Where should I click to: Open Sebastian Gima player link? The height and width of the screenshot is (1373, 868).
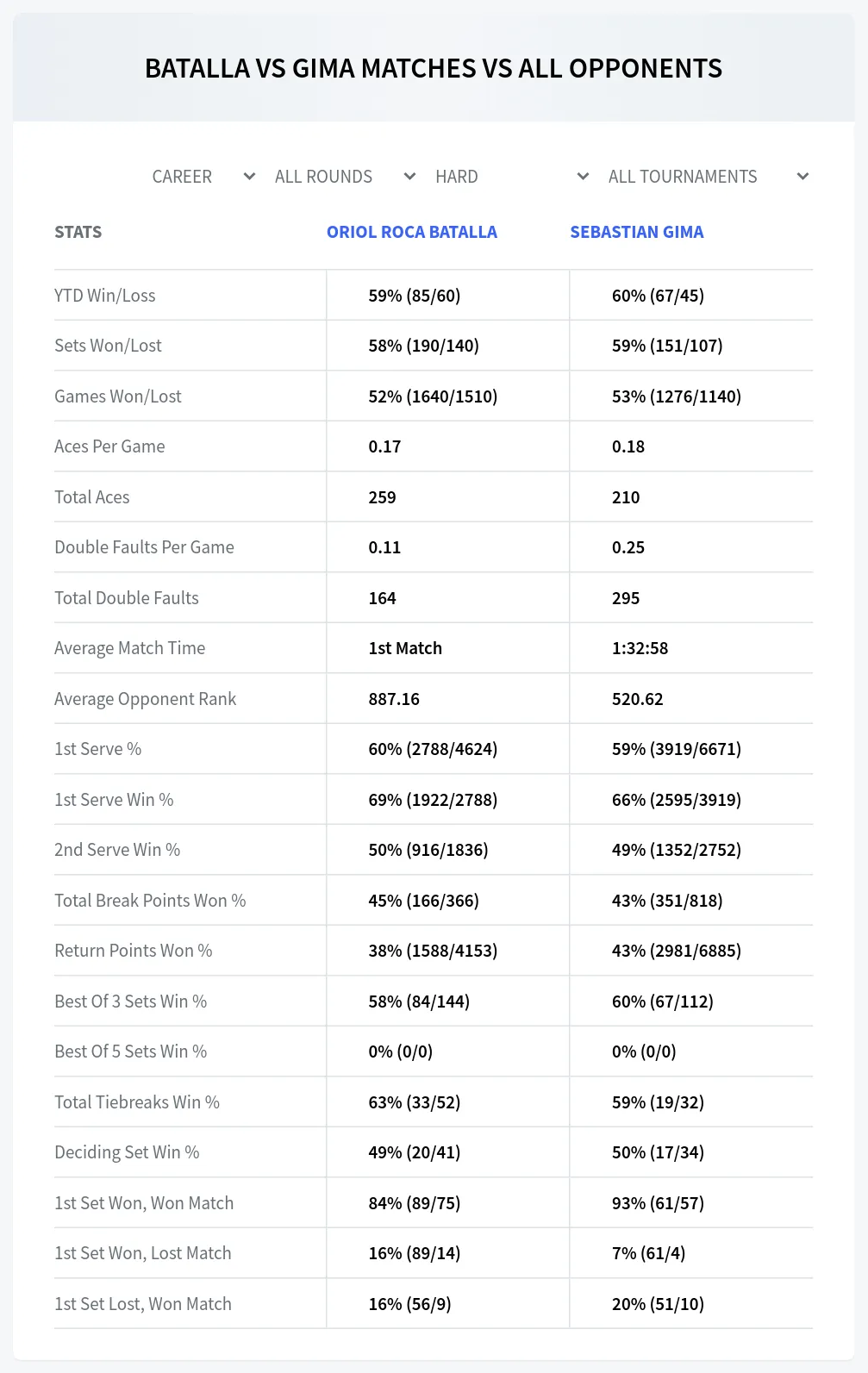637,232
